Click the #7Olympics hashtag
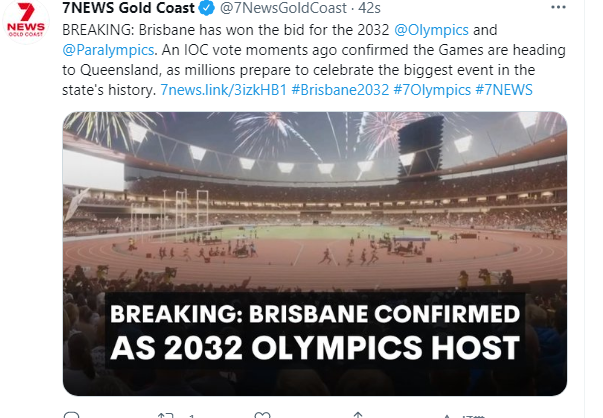The width and height of the screenshot is (603, 418). [432, 90]
